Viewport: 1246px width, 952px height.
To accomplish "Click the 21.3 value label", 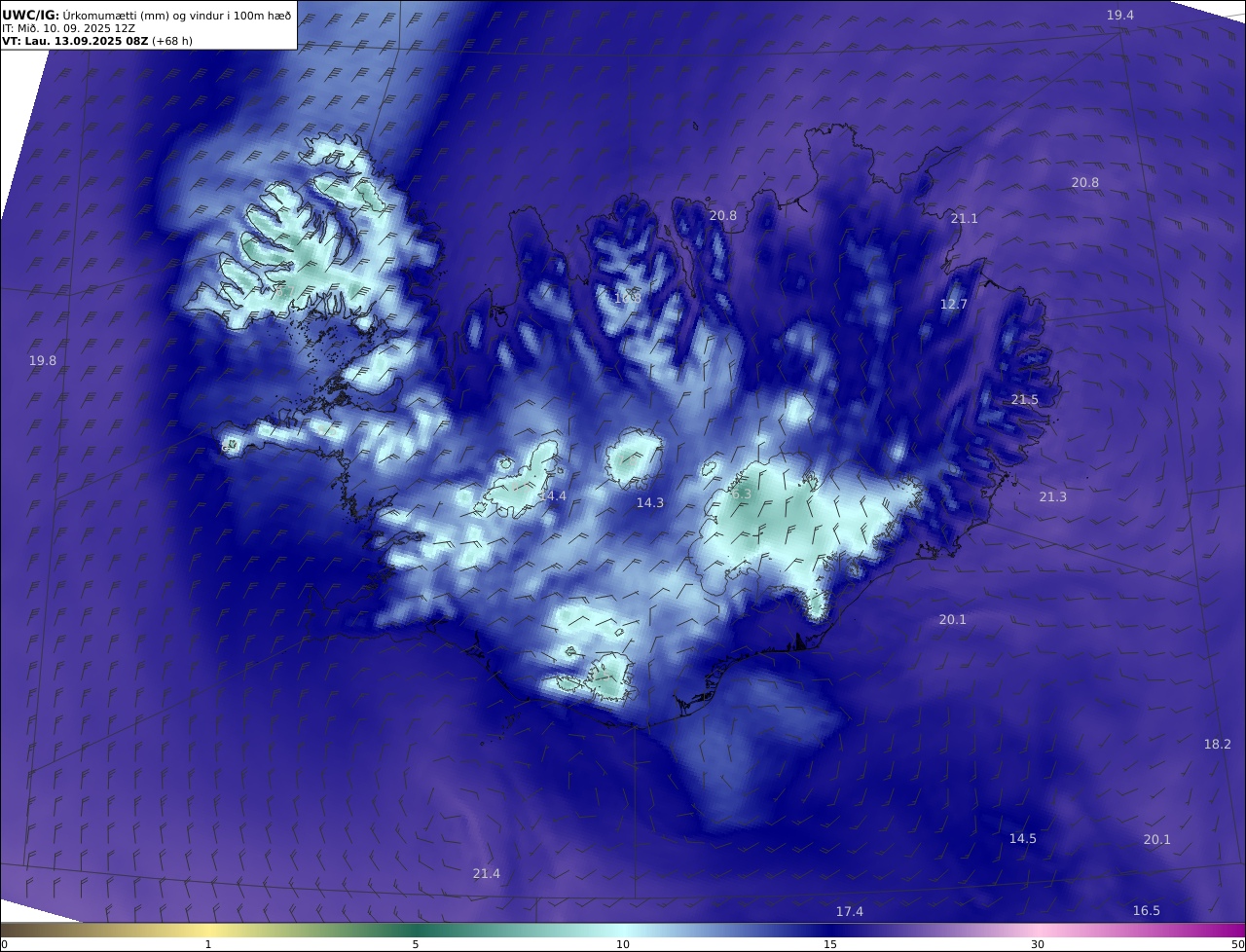I will 1052,497.
